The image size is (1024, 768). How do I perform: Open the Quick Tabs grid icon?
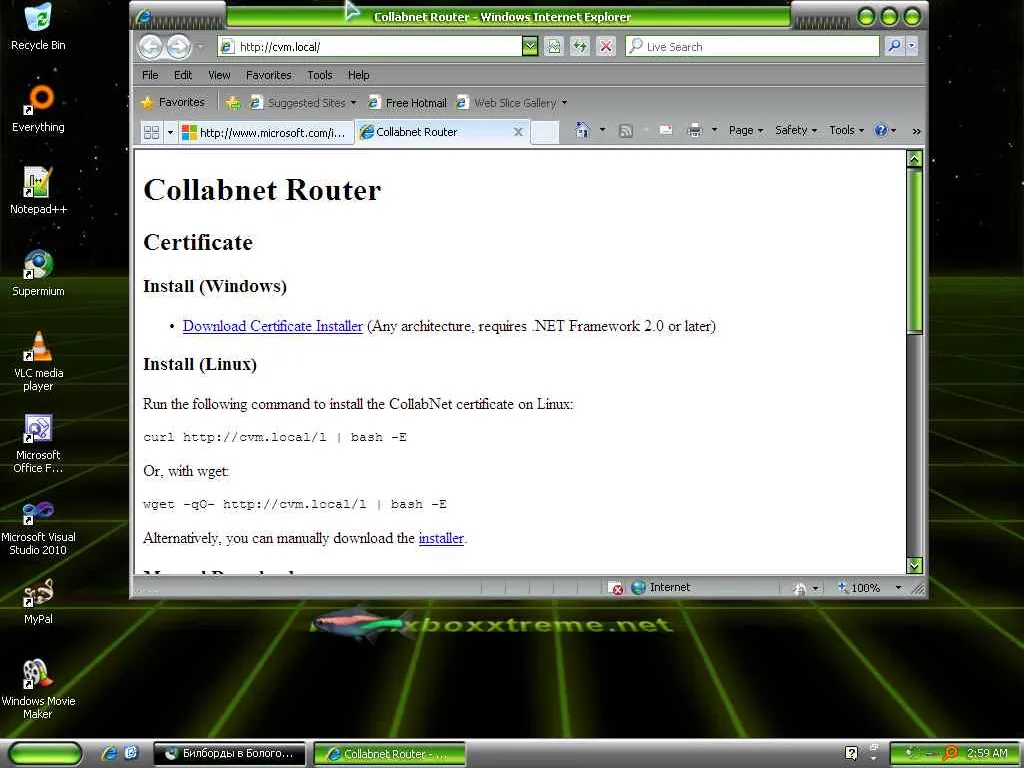pyautogui.click(x=152, y=133)
